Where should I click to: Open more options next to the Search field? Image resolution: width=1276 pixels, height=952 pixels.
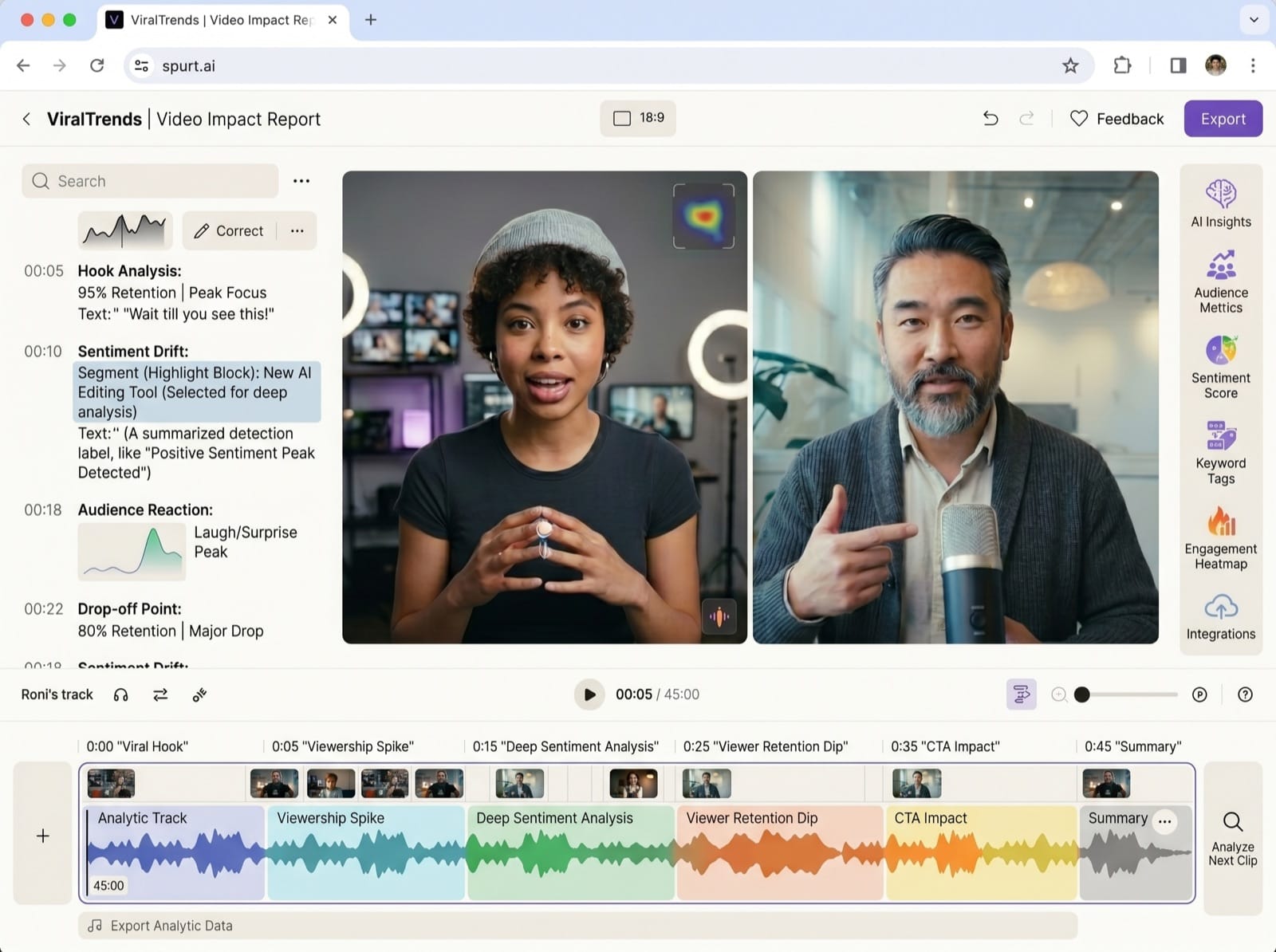coord(301,181)
